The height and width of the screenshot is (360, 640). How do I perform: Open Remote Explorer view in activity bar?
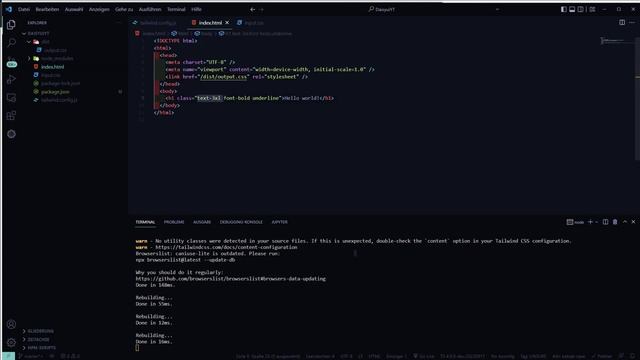tap(11, 98)
